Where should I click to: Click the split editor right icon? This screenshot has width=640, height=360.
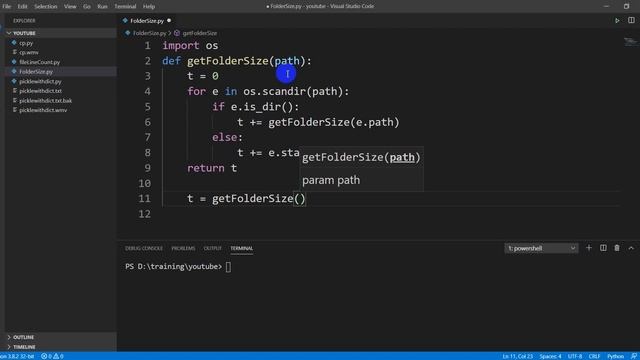tap(631, 20)
